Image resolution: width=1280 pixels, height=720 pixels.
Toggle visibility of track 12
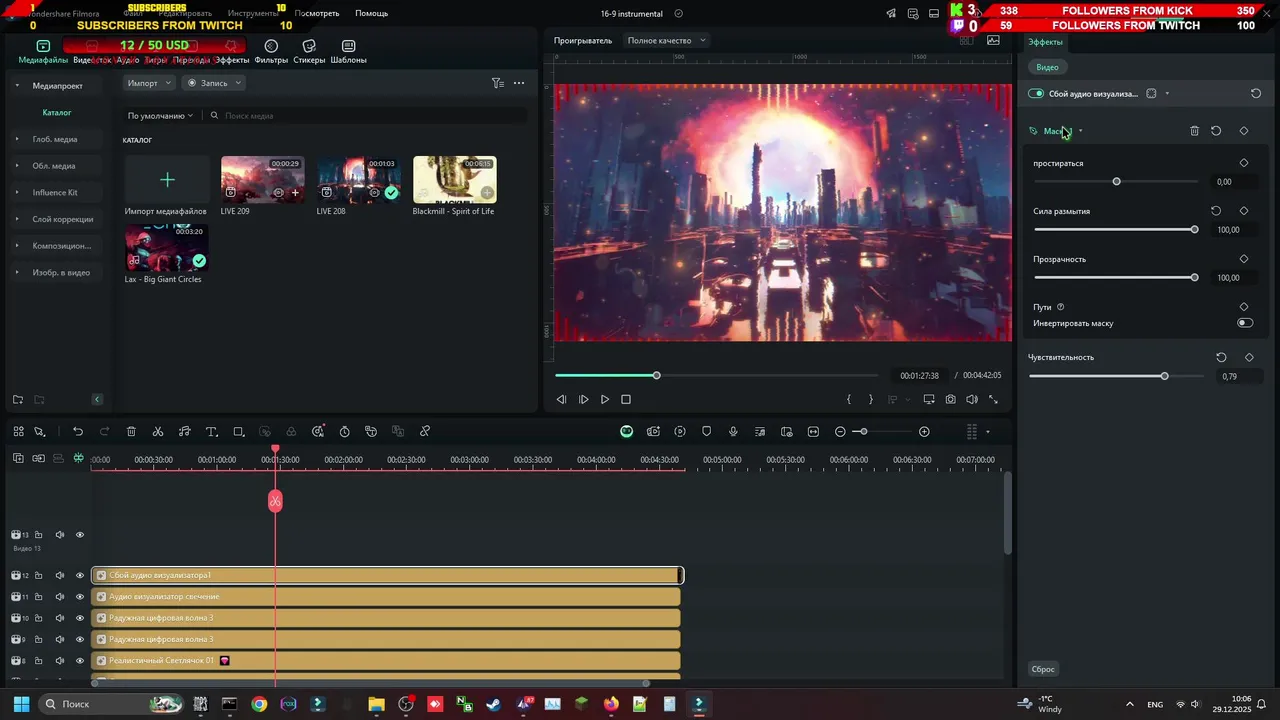(x=80, y=575)
